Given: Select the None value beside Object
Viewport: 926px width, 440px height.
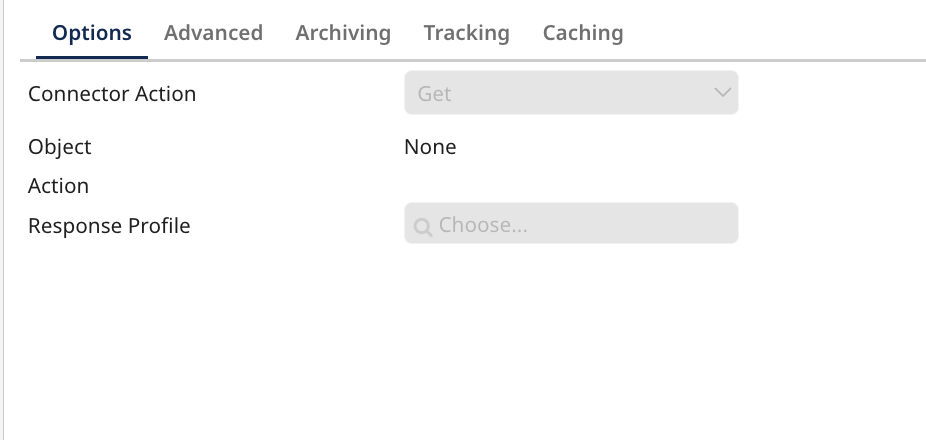Looking at the screenshot, I should pos(430,147).
